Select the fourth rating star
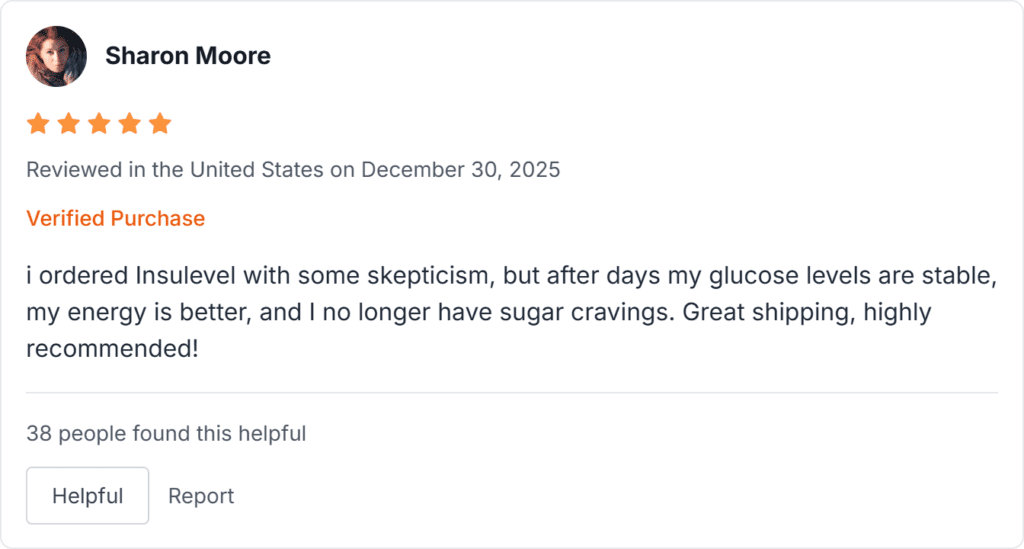Image resolution: width=1024 pixels, height=549 pixels. tap(130, 124)
